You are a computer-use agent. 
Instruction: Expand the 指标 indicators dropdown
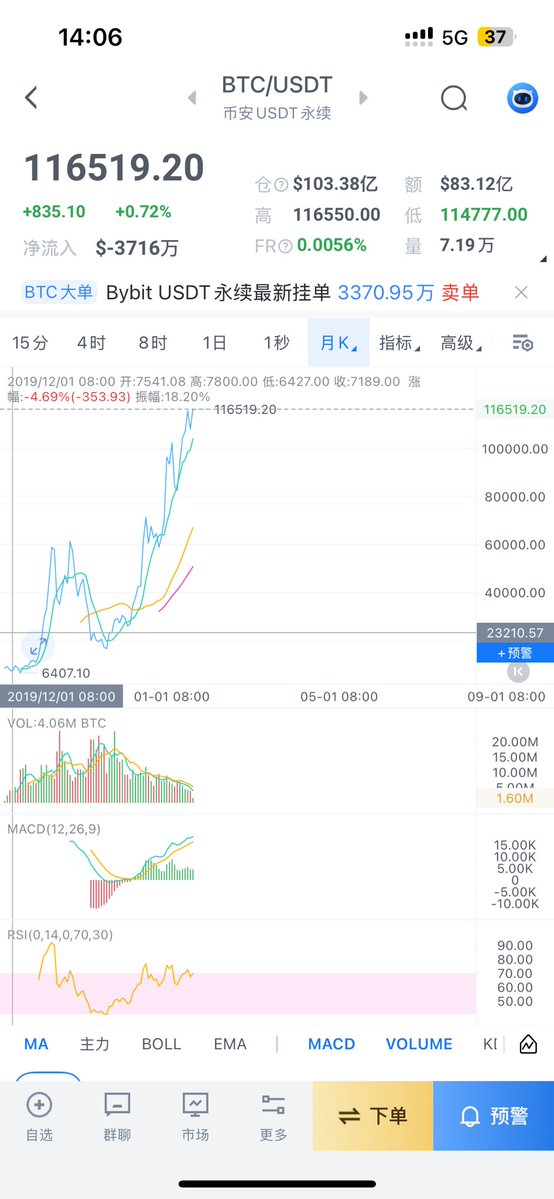399,343
